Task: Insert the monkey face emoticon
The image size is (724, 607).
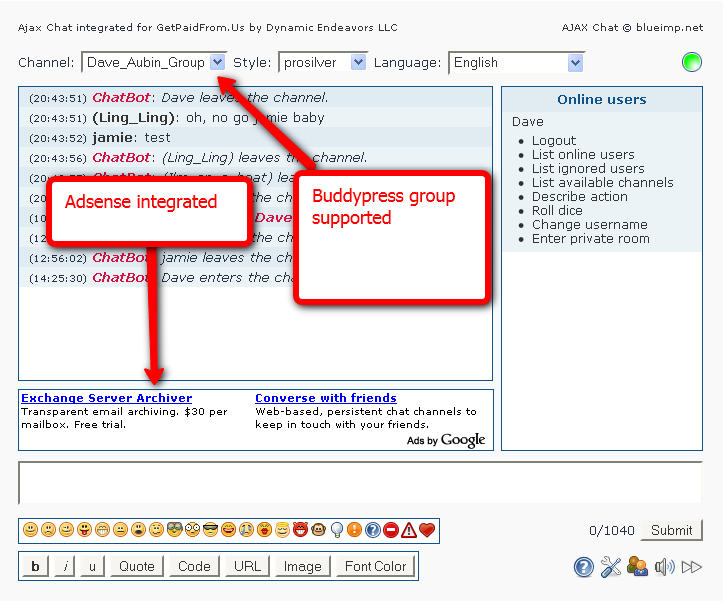Action: 318,530
